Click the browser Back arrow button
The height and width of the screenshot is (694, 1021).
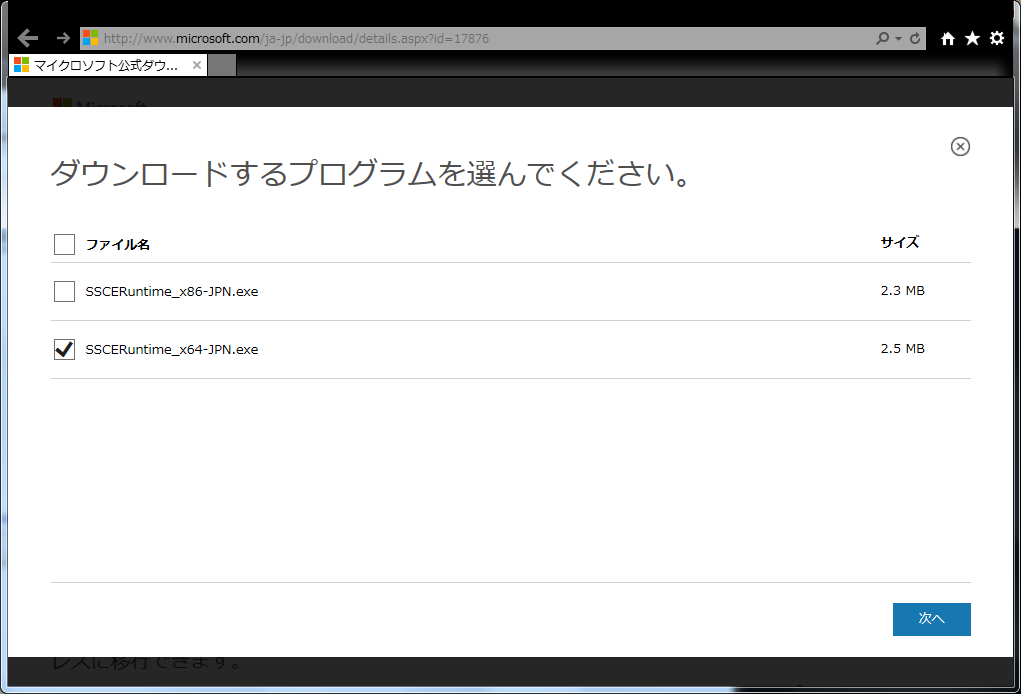[28, 38]
